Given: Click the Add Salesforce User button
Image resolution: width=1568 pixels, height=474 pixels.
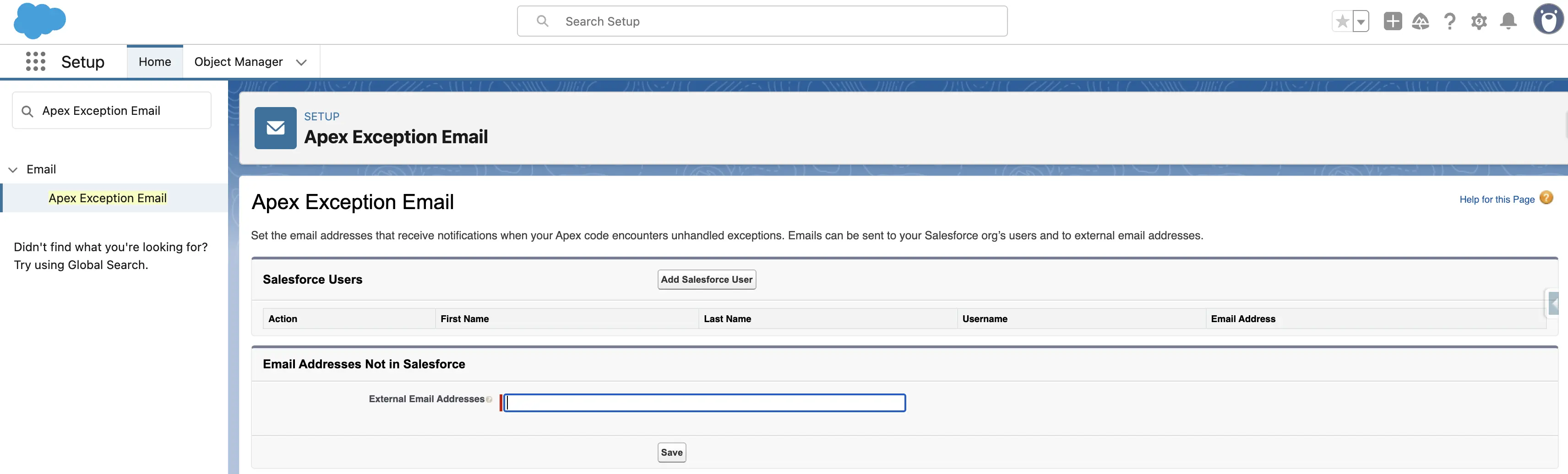Looking at the screenshot, I should (706, 279).
